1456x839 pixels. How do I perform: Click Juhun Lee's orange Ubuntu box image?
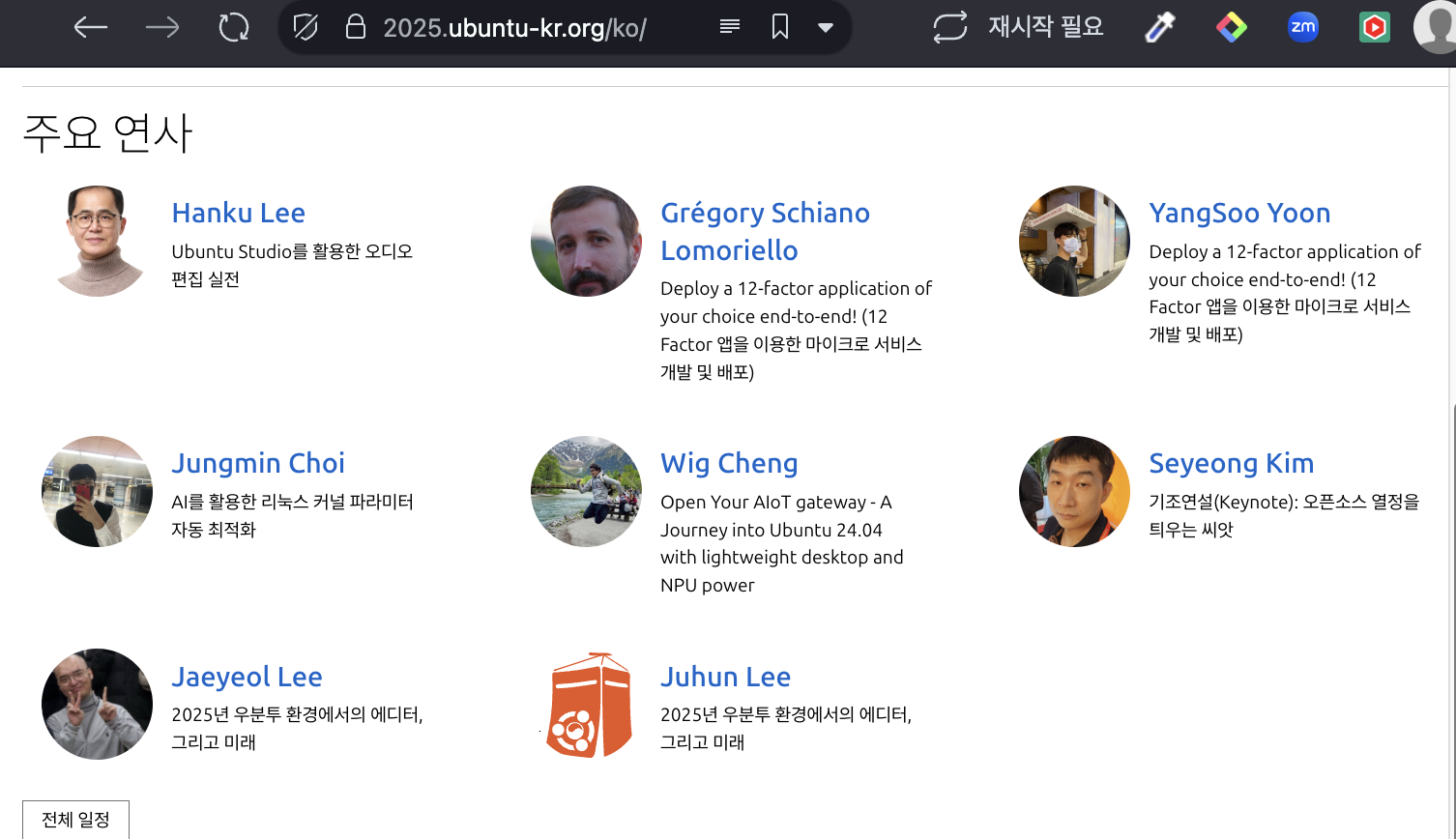tap(586, 704)
